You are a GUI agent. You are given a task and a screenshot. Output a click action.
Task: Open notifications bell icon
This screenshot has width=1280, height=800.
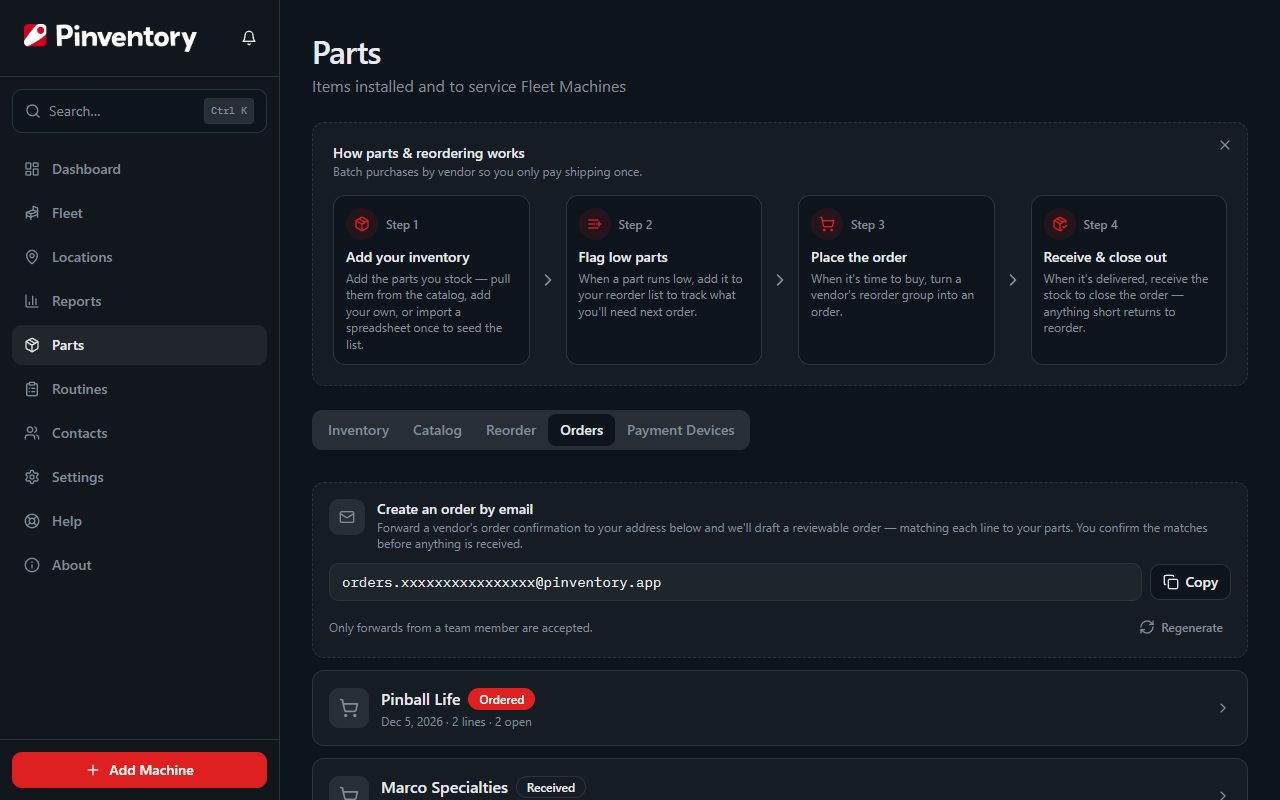click(x=249, y=38)
